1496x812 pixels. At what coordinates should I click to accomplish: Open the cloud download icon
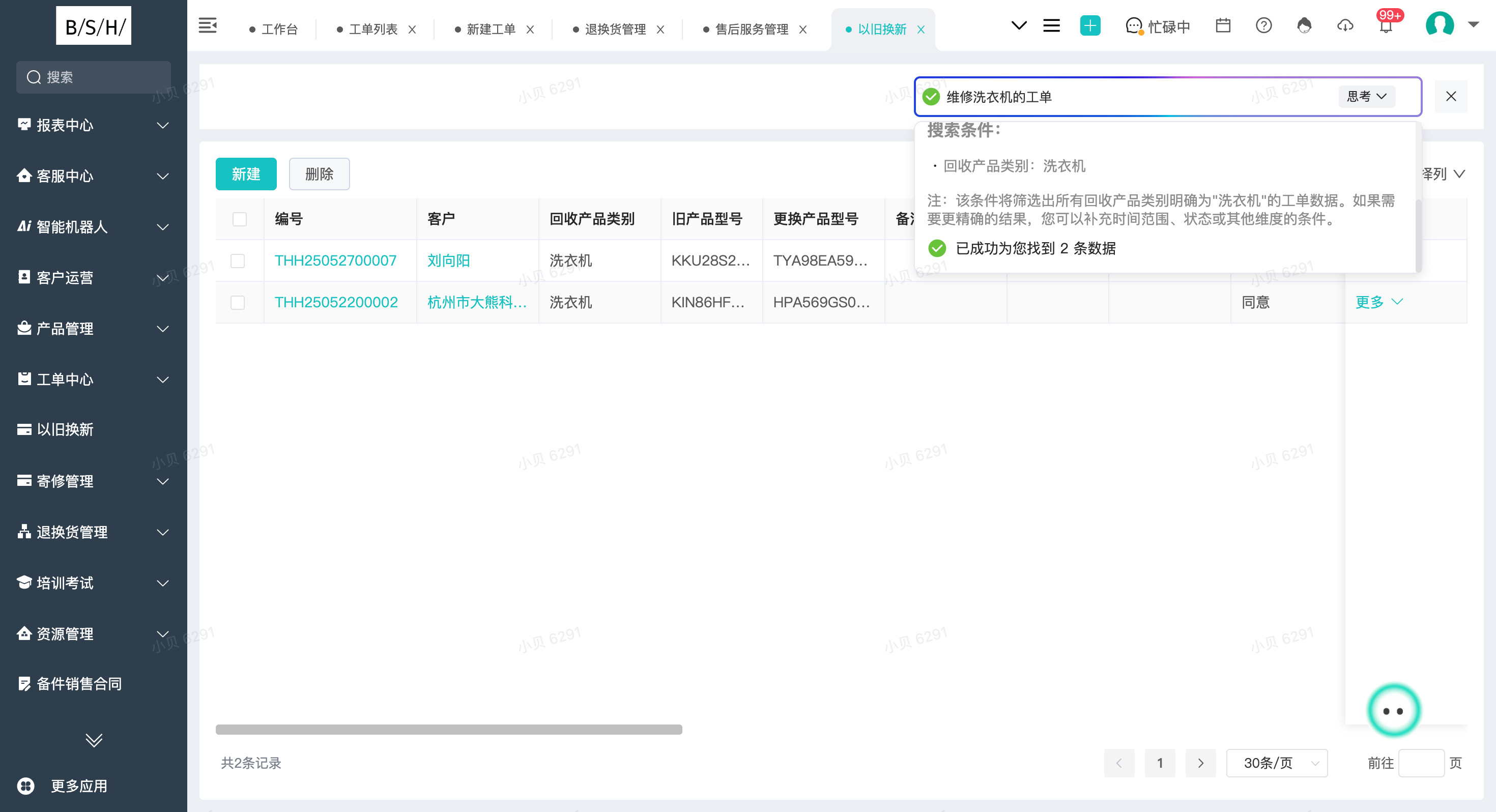(x=1345, y=25)
